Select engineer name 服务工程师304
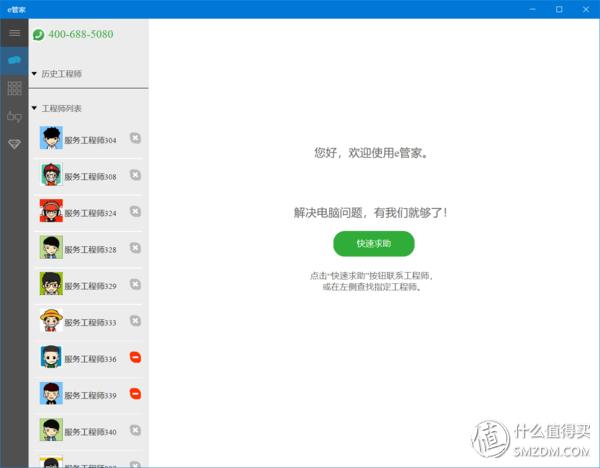 click(x=90, y=140)
